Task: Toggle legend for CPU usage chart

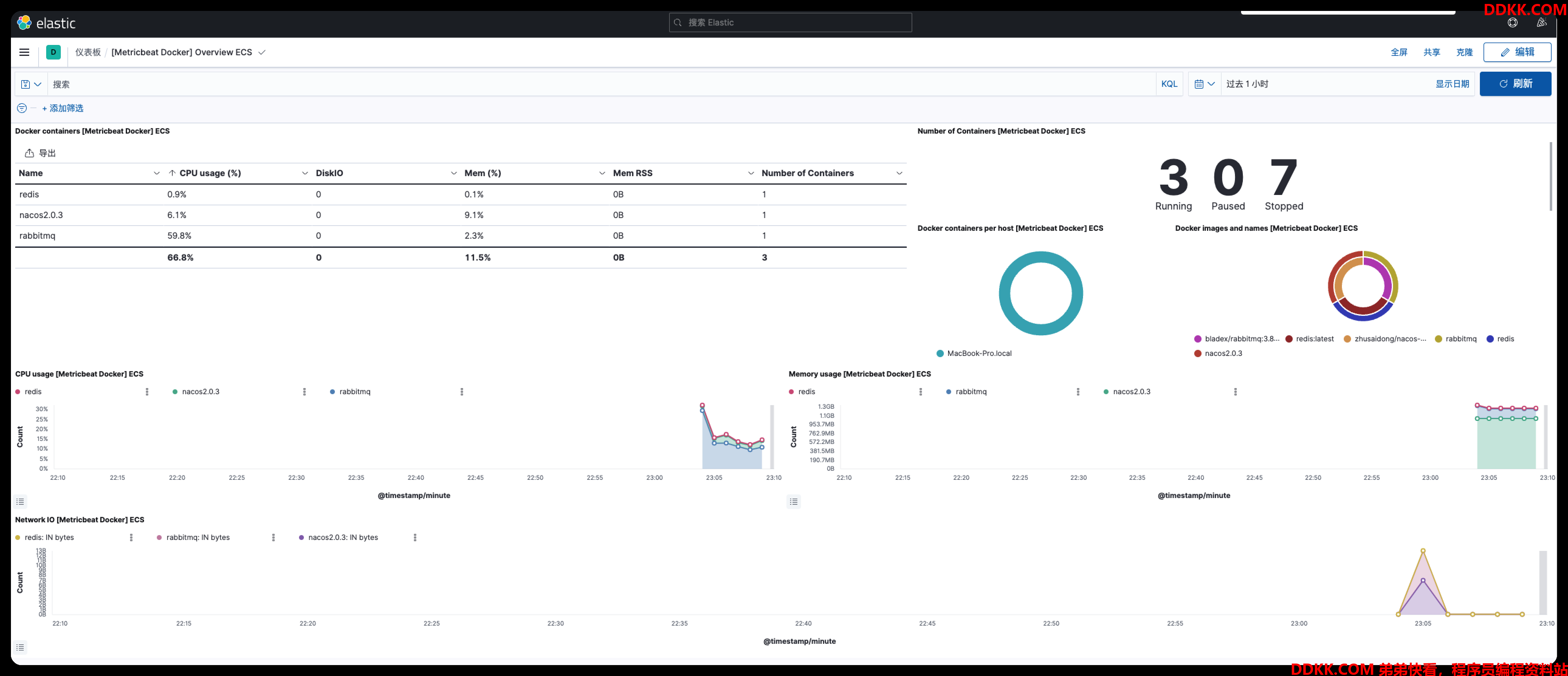Action: click(20, 501)
